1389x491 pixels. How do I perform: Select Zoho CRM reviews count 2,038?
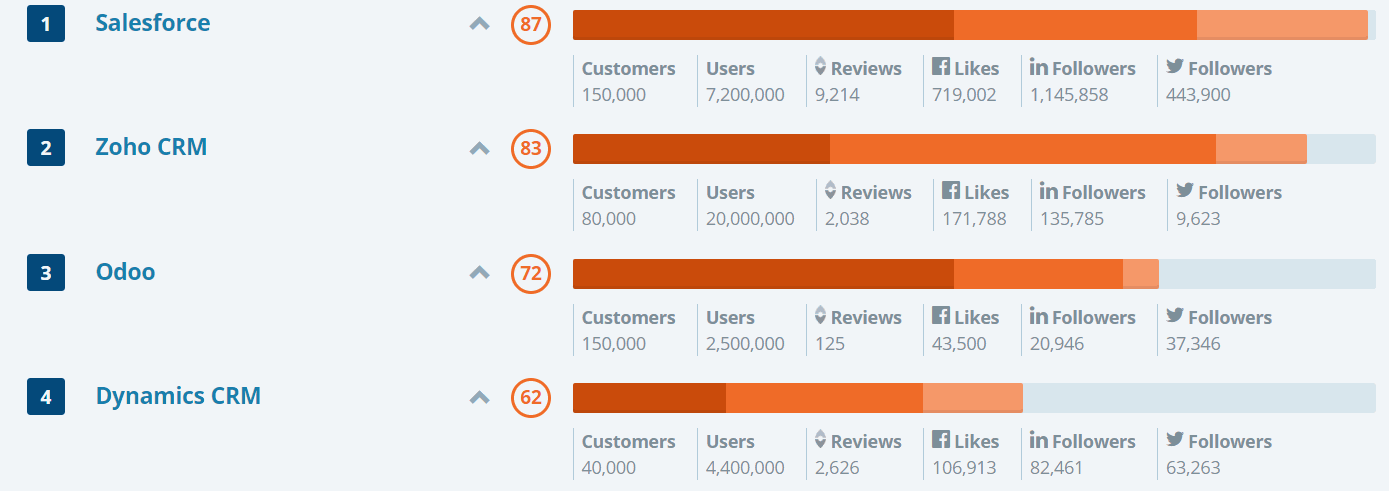pos(847,219)
